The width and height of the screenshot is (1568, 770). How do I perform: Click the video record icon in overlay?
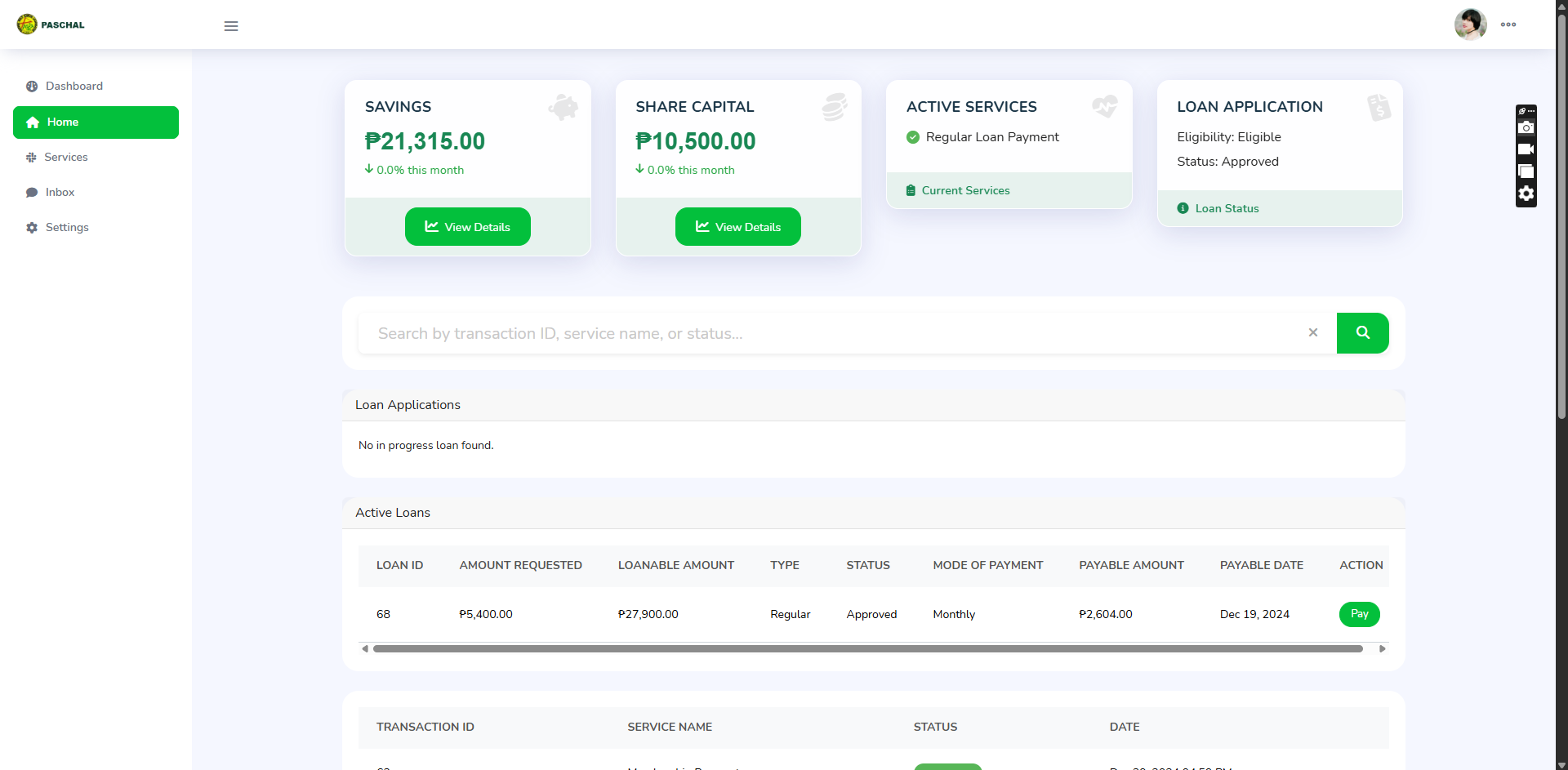tap(1526, 149)
